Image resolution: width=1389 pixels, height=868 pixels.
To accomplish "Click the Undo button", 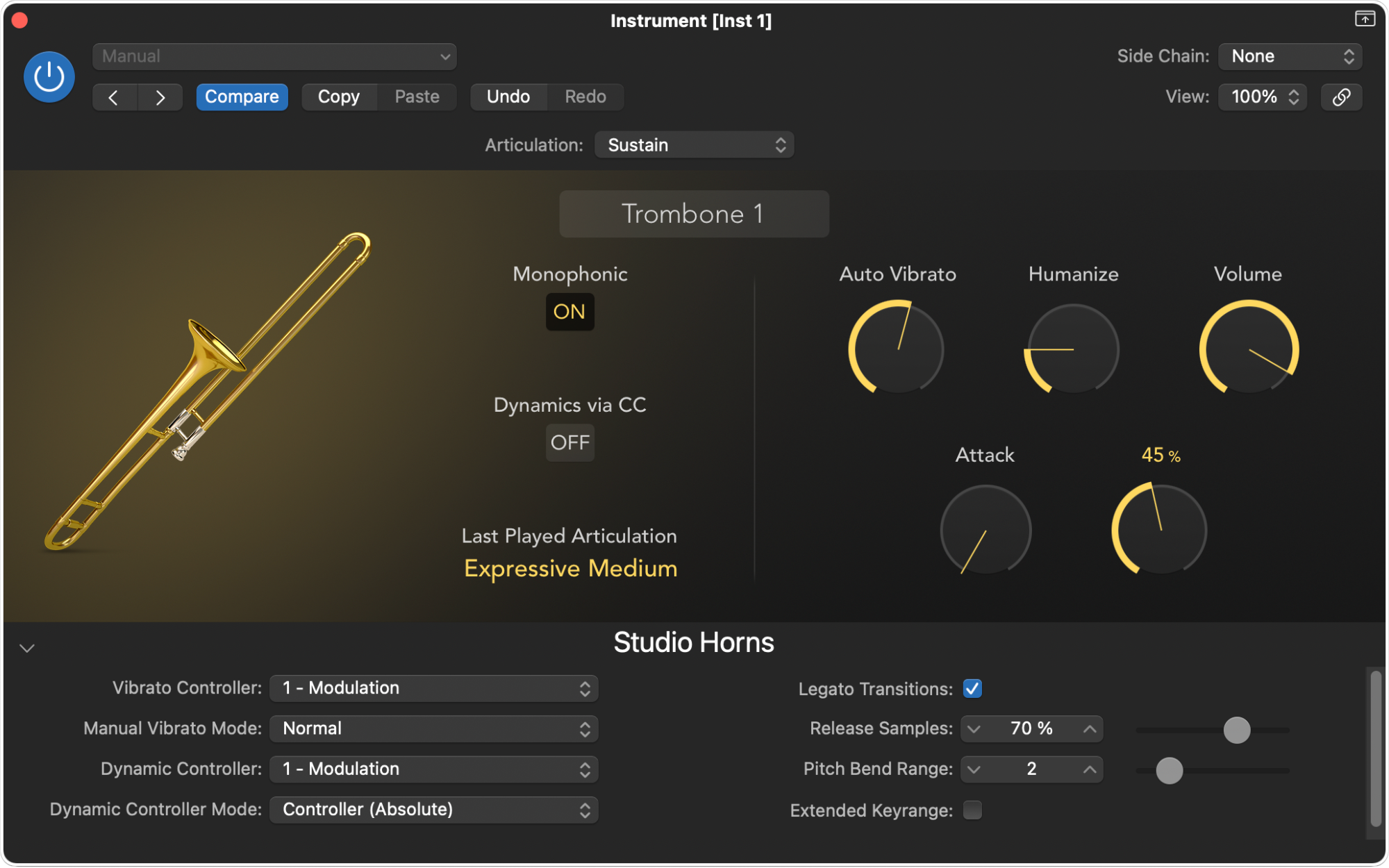I will 508,97.
